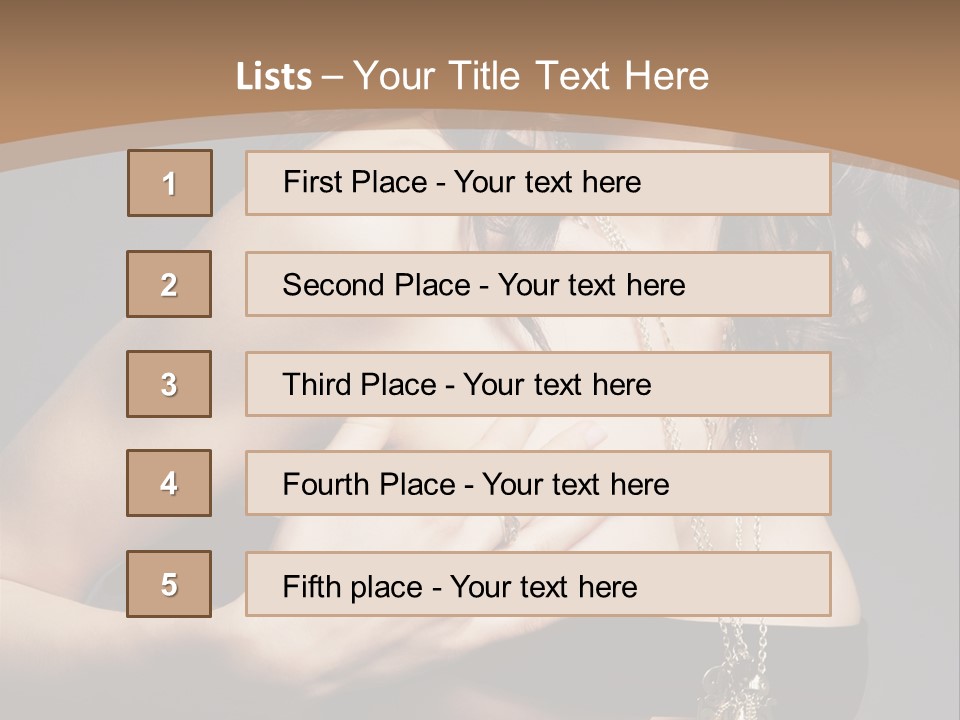
Task: Click the number 3 square
Action: 169,384
